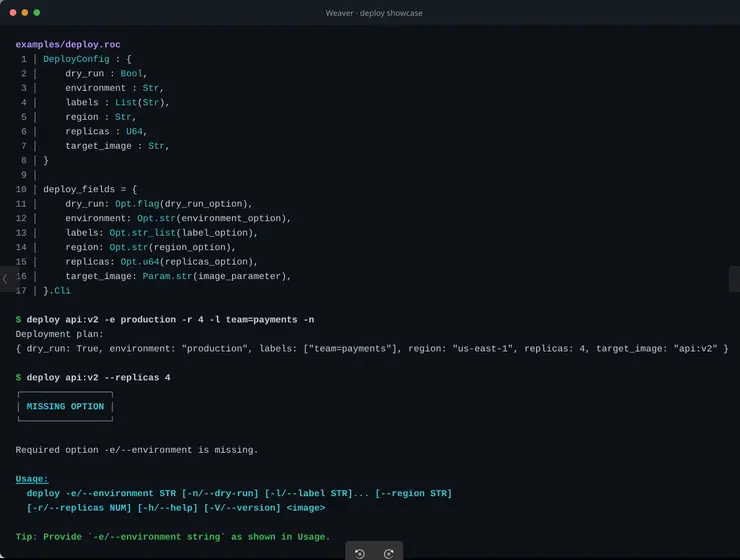Click the "U64" type on line 6
This screenshot has height=560, width=740.
[x=134, y=132]
